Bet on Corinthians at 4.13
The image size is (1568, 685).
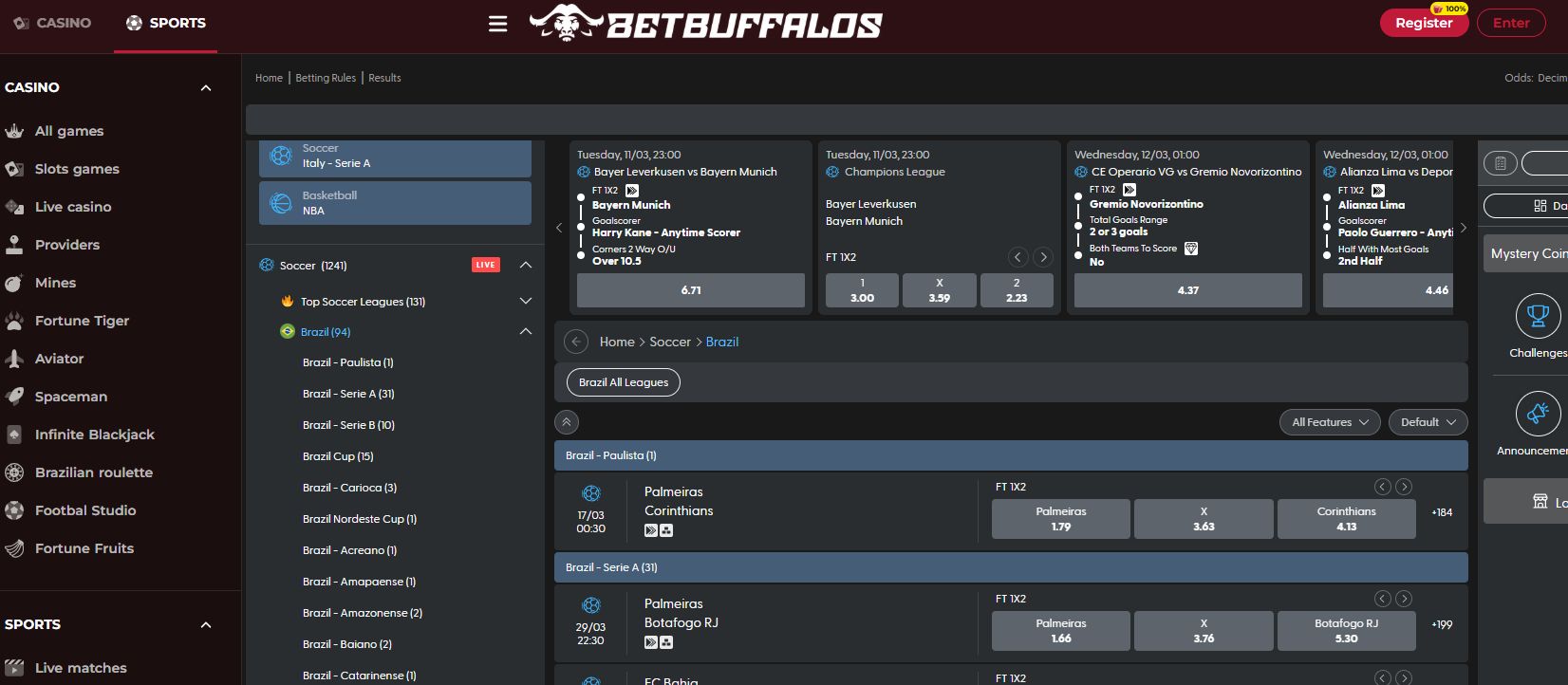click(1346, 519)
